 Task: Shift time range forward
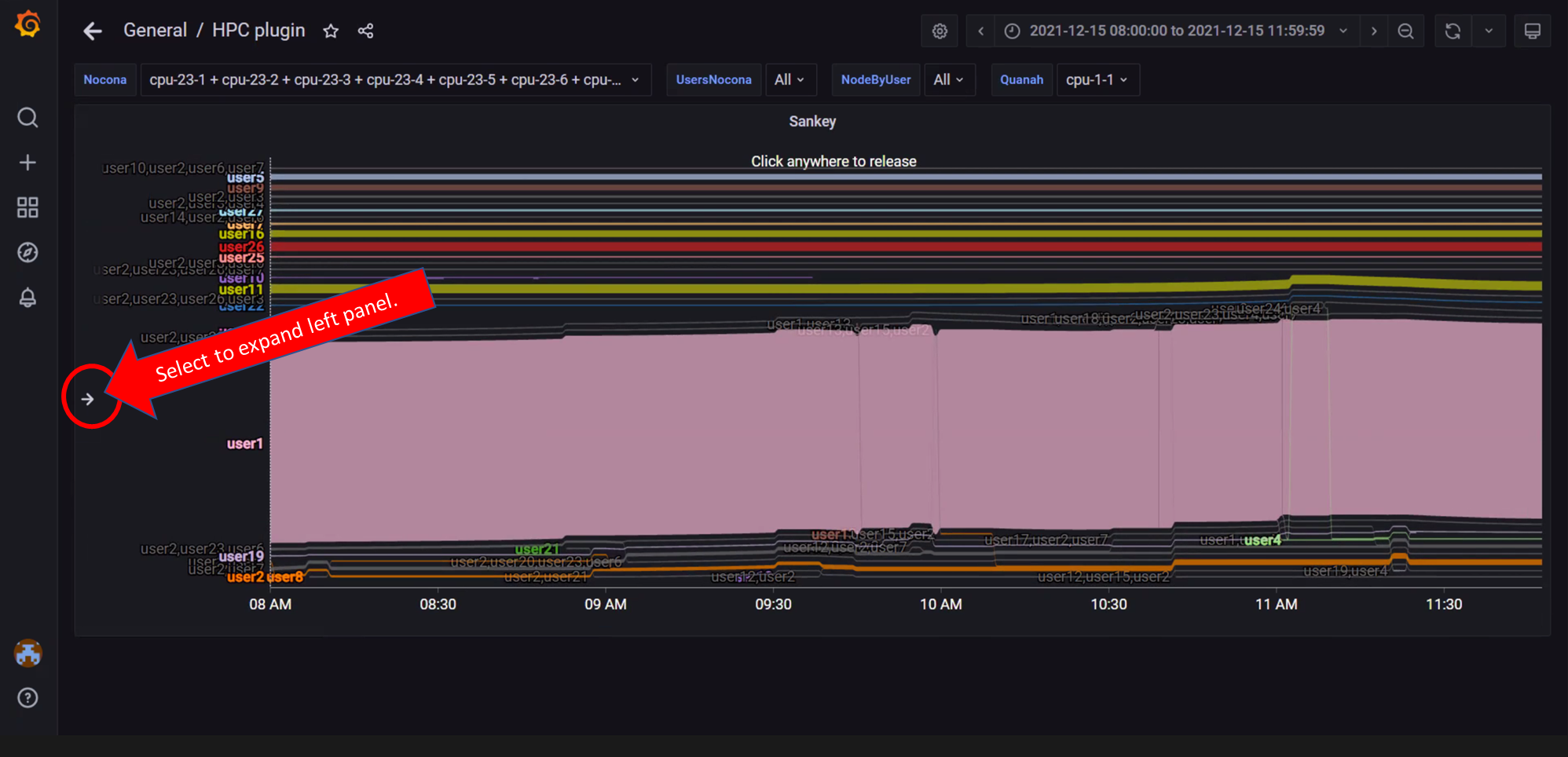[1374, 31]
